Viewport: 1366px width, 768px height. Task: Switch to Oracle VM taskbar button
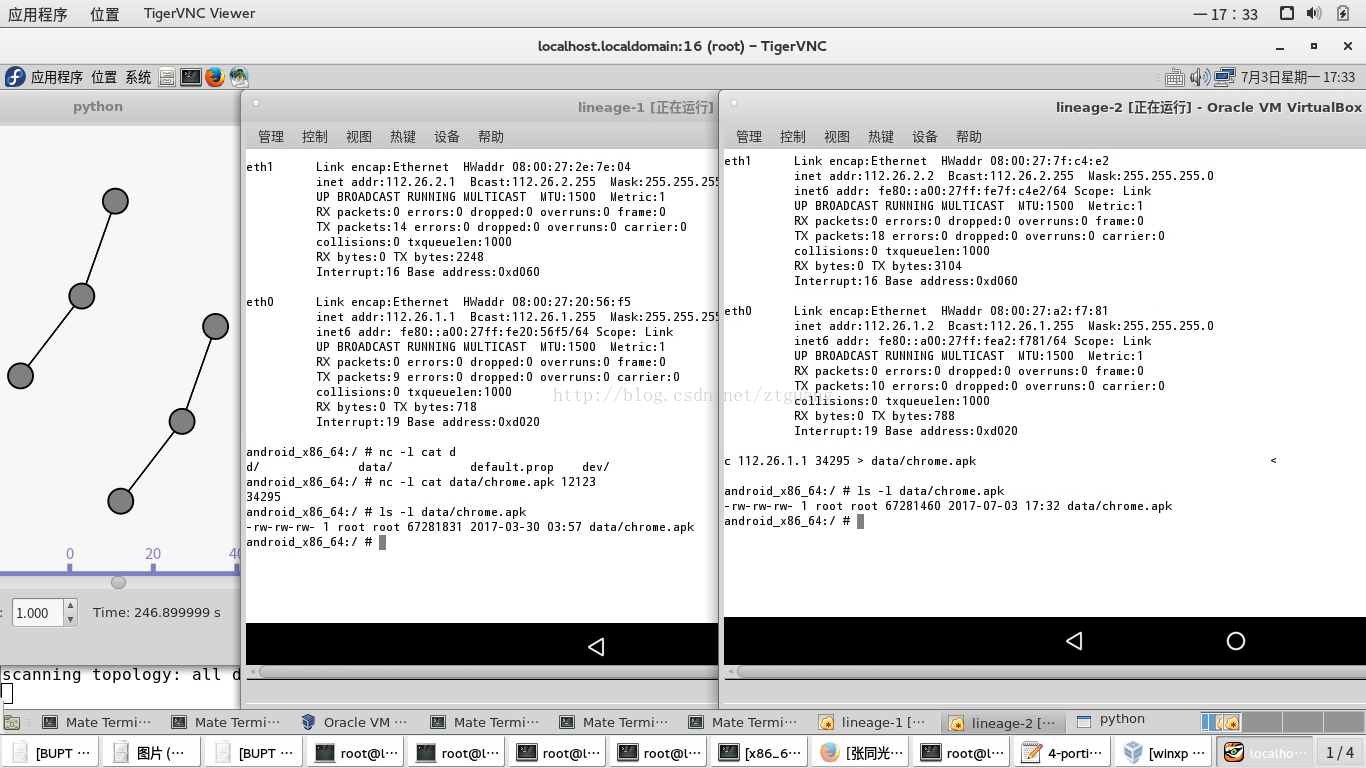[355, 722]
